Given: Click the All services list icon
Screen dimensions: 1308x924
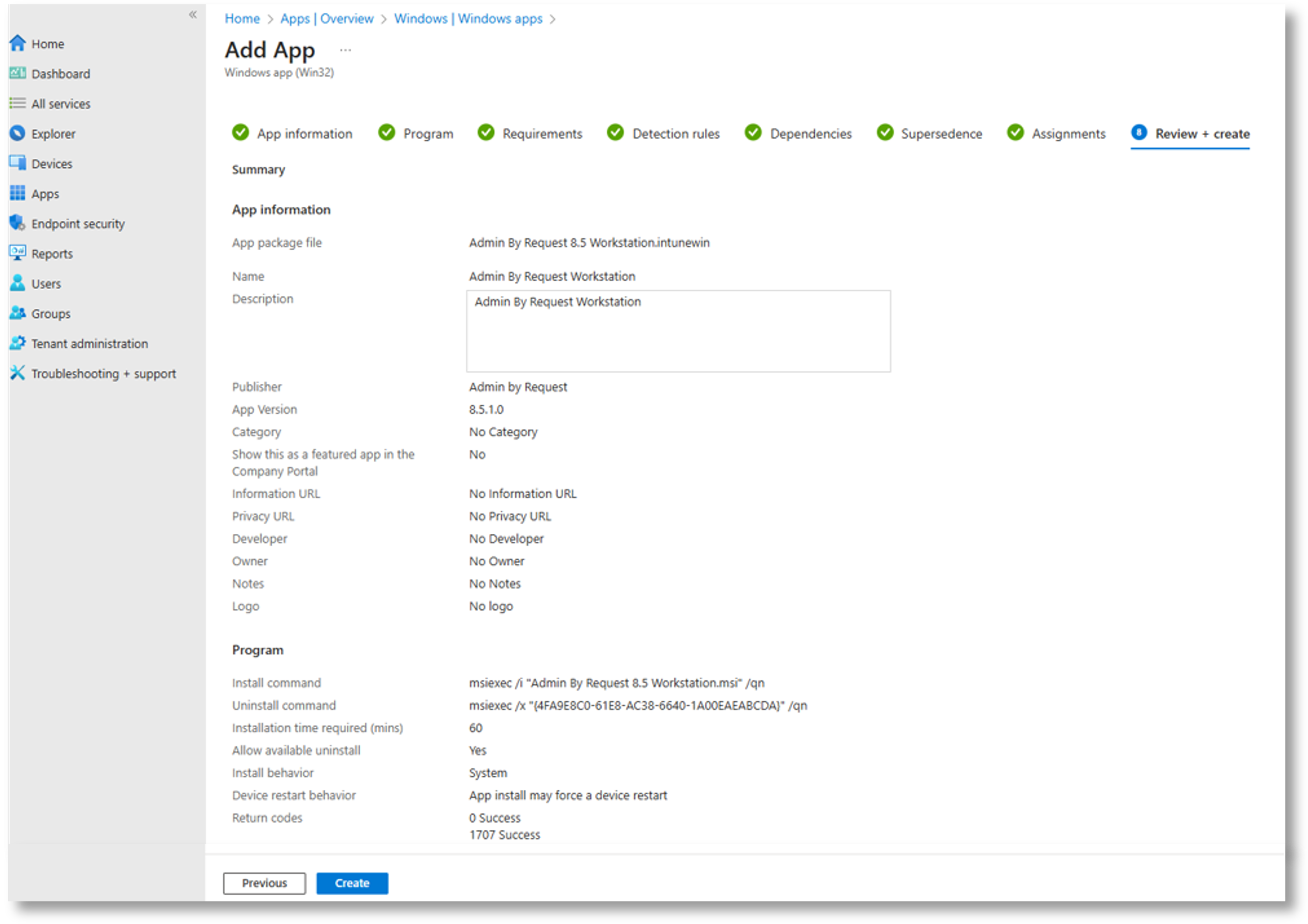Looking at the screenshot, I should 18,103.
